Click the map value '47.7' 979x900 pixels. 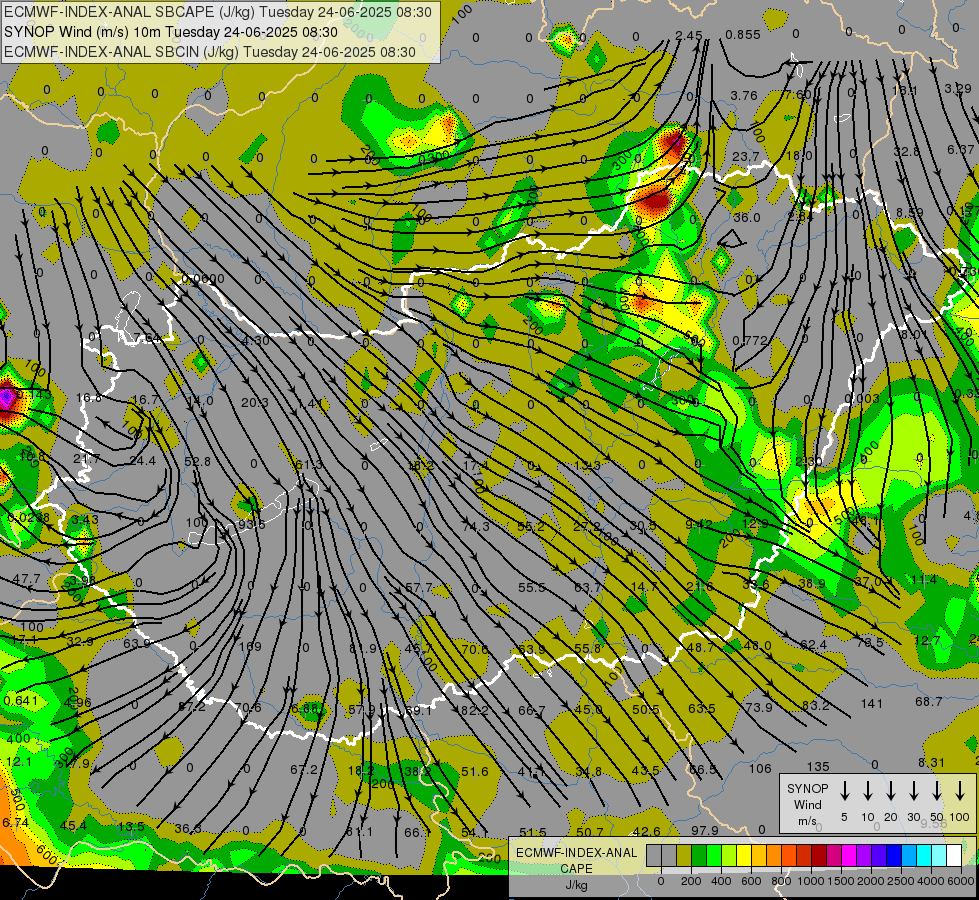point(26,579)
